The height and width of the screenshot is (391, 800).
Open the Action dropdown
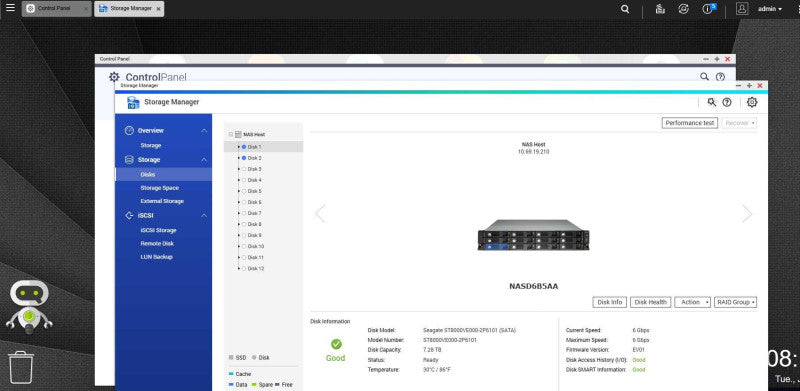coord(692,302)
